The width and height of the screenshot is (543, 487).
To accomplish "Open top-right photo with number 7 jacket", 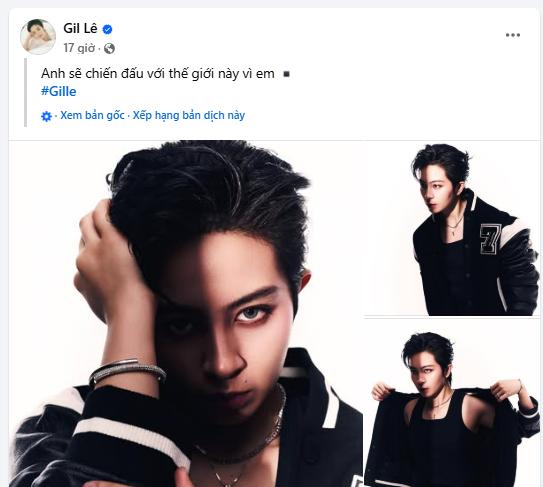I will (452, 228).
